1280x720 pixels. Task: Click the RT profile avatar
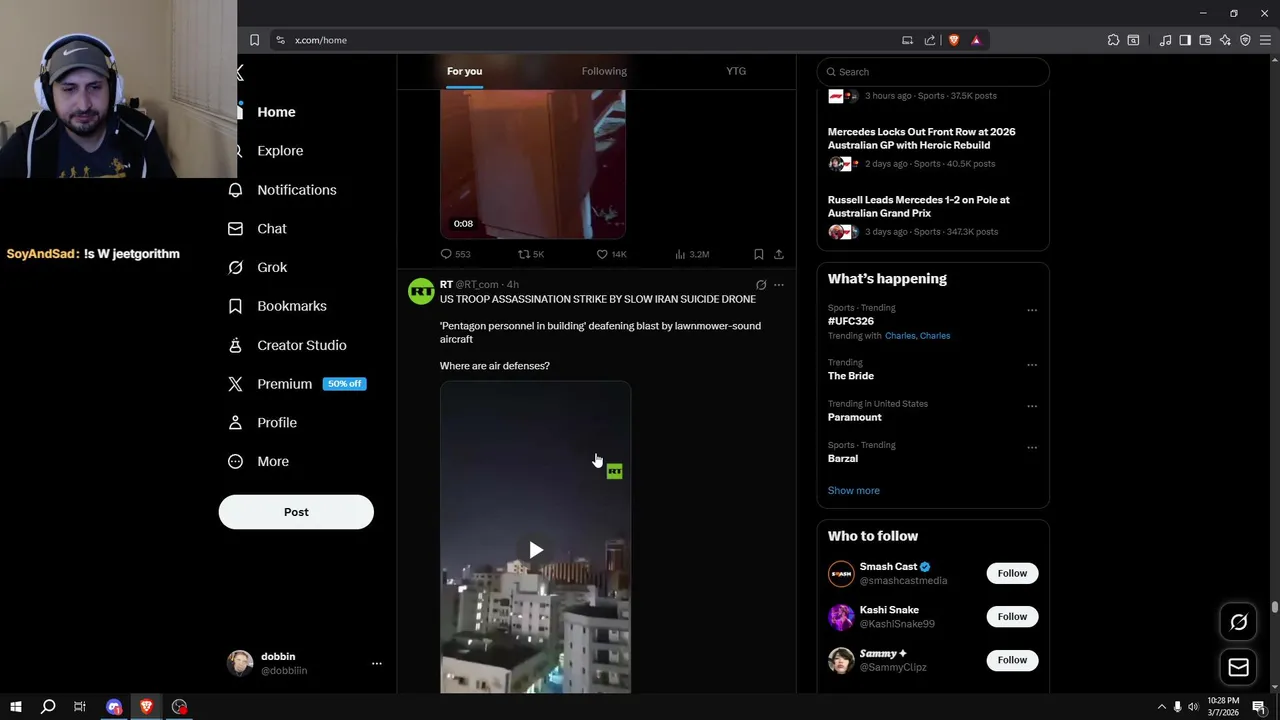tap(421, 291)
